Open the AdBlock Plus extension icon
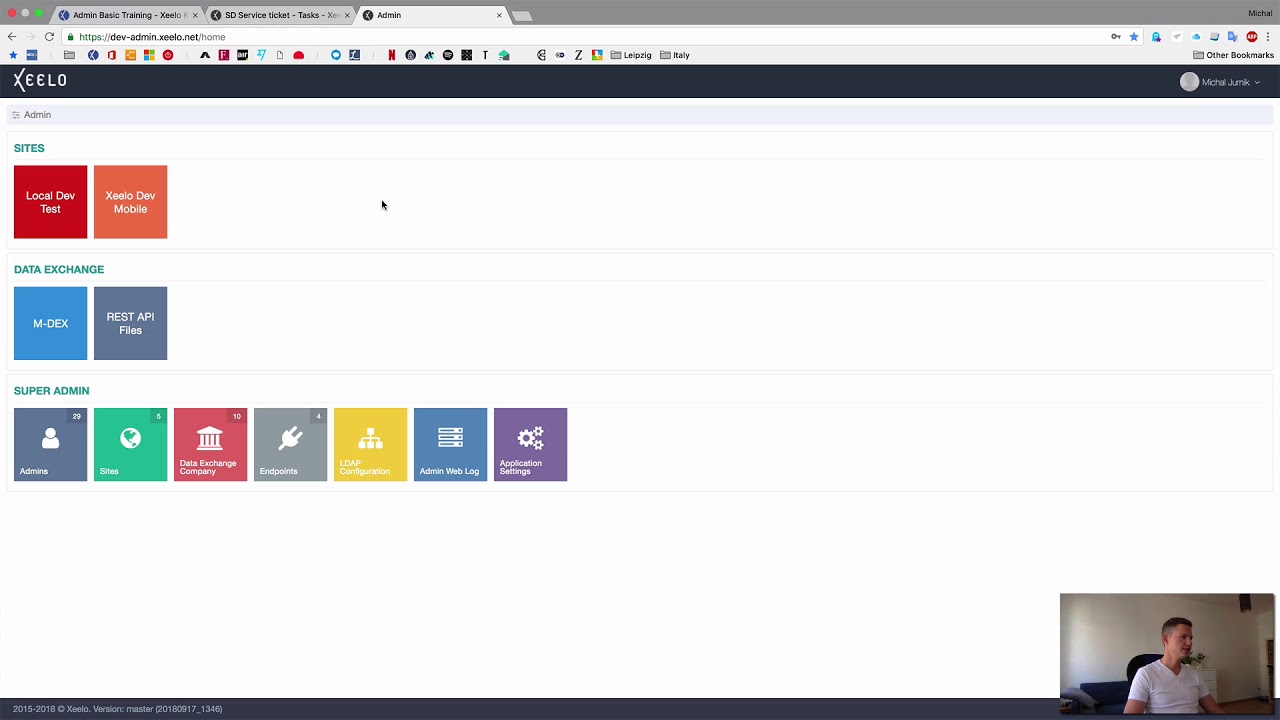This screenshot has height=720, width=1280. [1252, 37]
